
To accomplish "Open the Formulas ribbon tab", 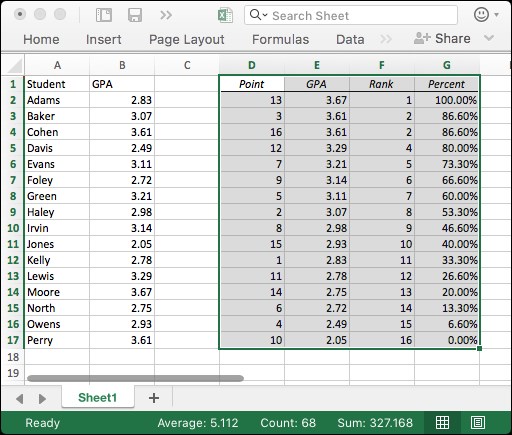I will (x=280, y=39).
